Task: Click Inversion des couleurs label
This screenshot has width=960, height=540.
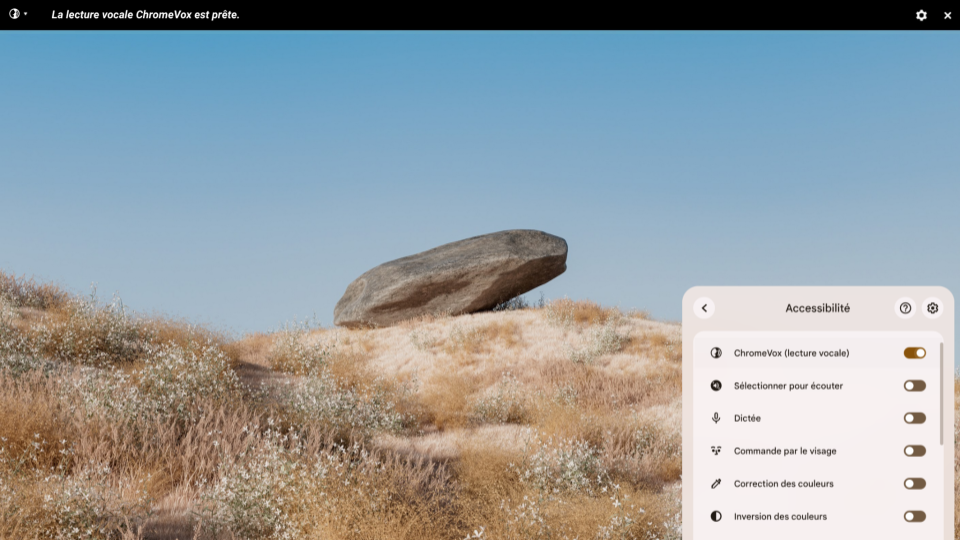Action: (x=780, y=516)
